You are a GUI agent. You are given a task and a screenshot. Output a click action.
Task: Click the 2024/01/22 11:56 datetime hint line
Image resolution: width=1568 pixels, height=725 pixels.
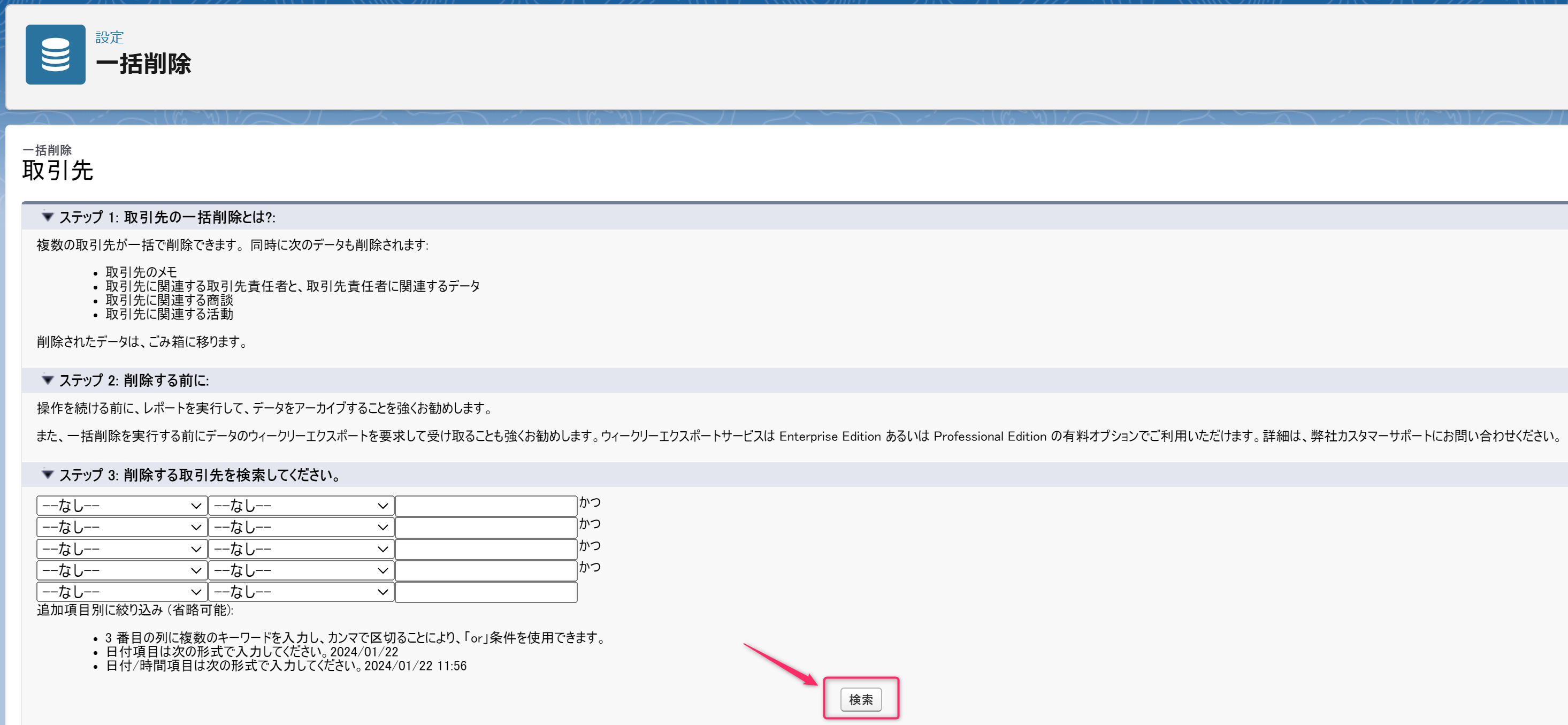pos(286,666)
